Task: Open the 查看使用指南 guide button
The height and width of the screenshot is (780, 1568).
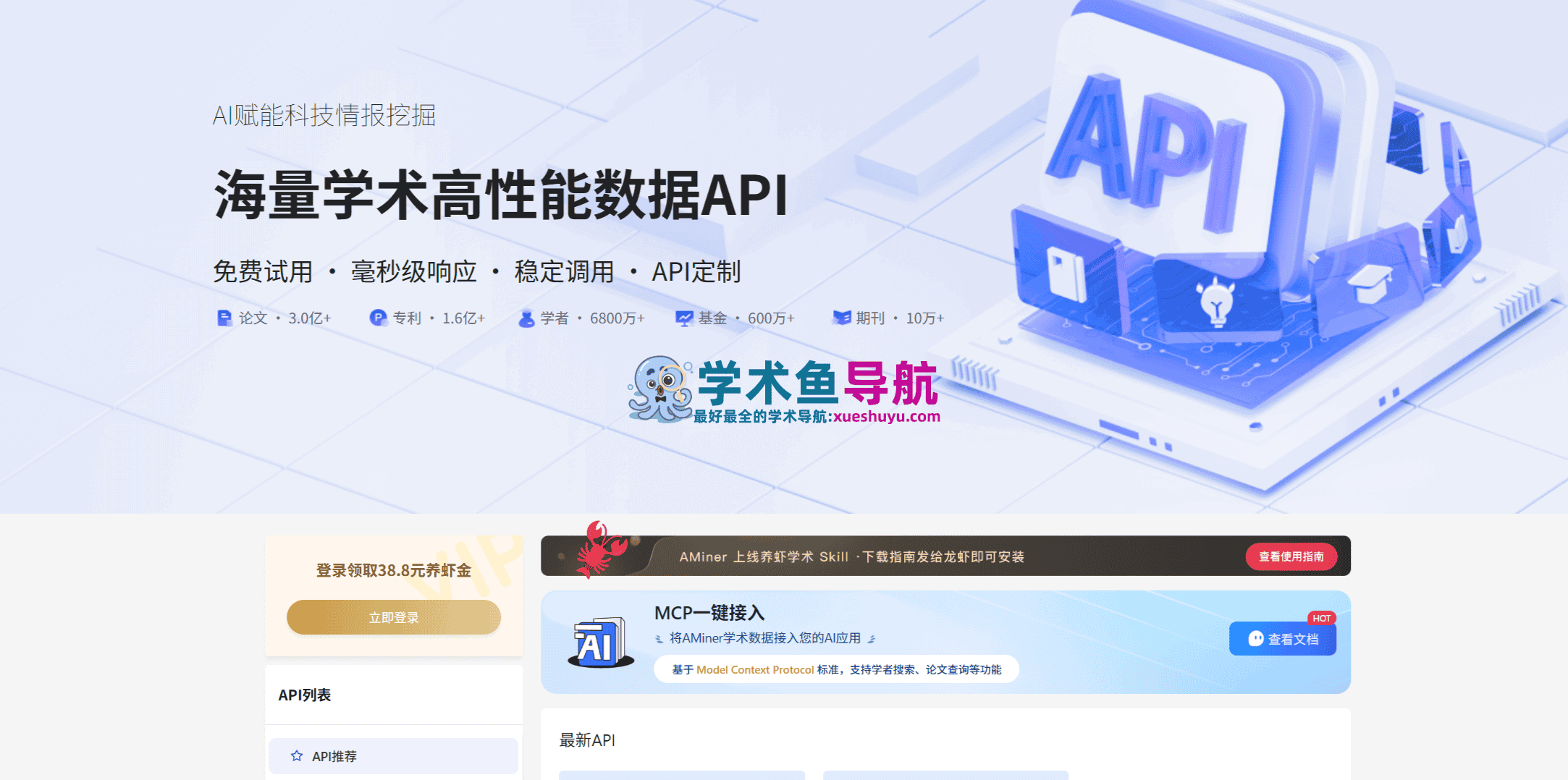Action: [x=1291, y=556]
